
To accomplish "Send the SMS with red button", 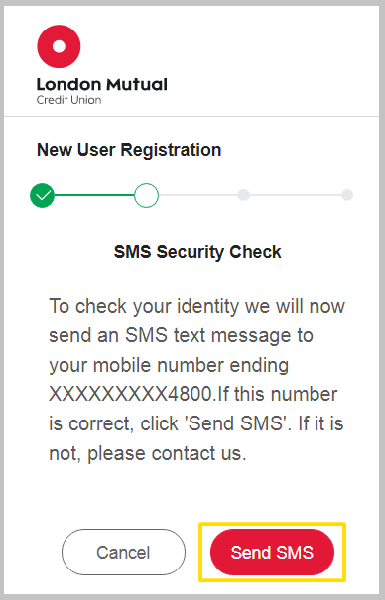I will [272, 552].
